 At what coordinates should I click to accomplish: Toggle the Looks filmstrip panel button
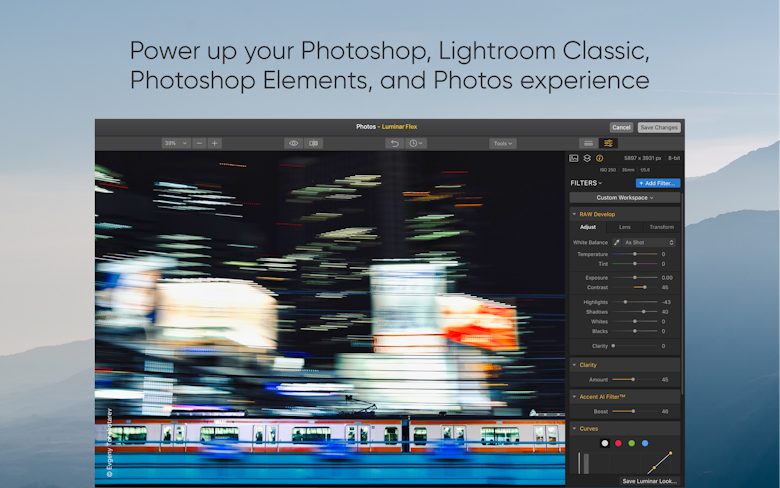coord(588,143)
